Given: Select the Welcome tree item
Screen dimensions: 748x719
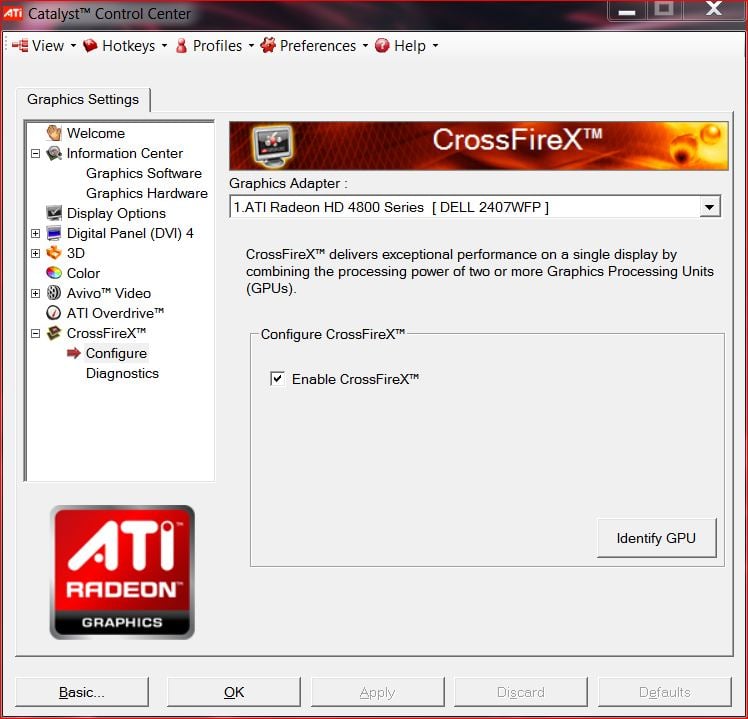Looking at the screenshot, I should point(95,133).
